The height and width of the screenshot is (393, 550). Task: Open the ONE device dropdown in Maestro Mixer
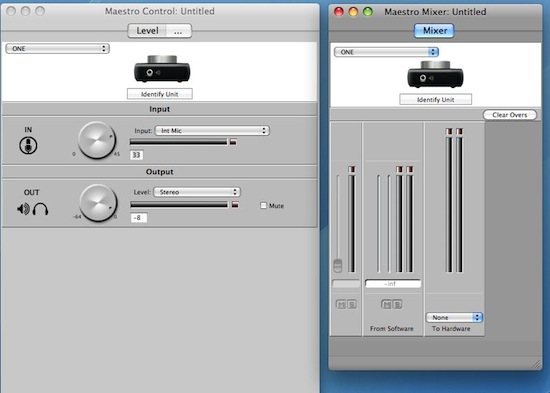coord(386,52)
